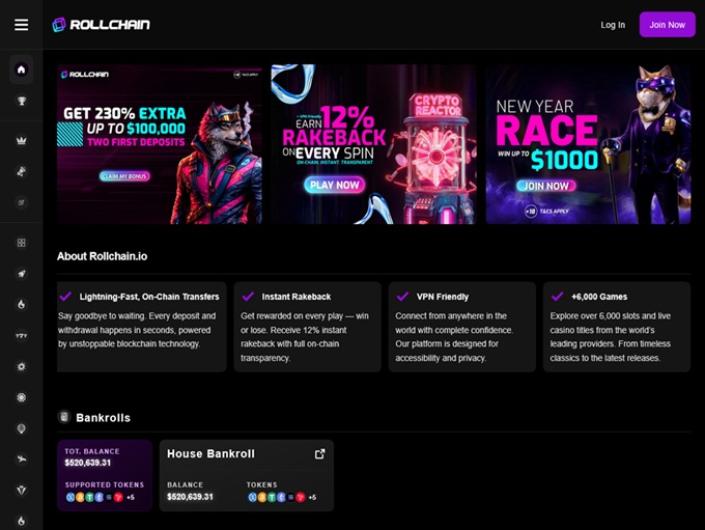The image size is (705, 530).
Task: Click the Log In link
Action: tap(613, 25)
